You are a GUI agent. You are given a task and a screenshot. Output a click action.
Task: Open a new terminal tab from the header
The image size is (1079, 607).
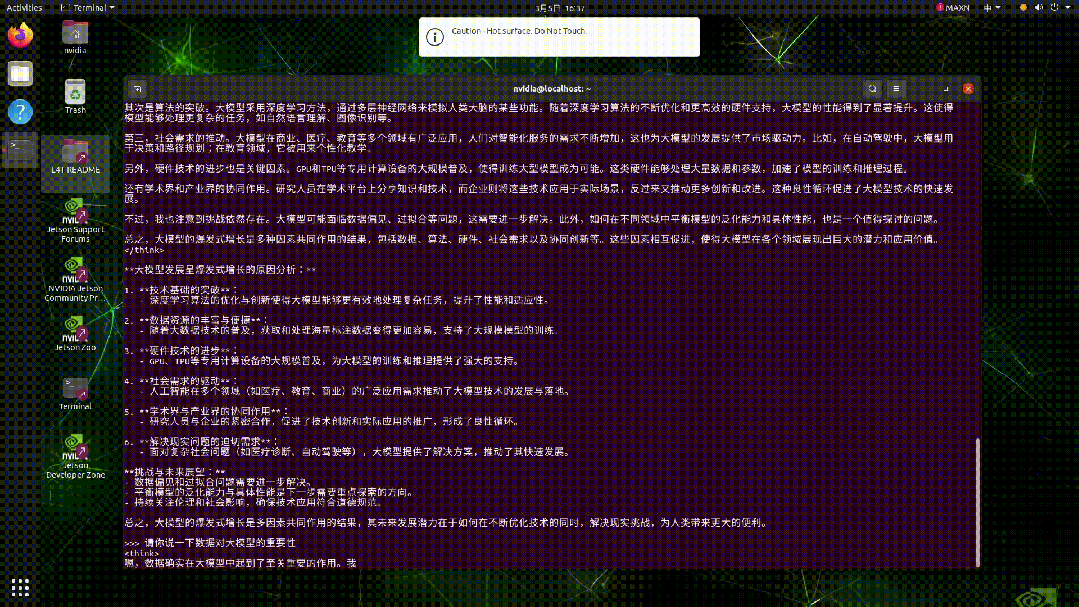[136, 88]
